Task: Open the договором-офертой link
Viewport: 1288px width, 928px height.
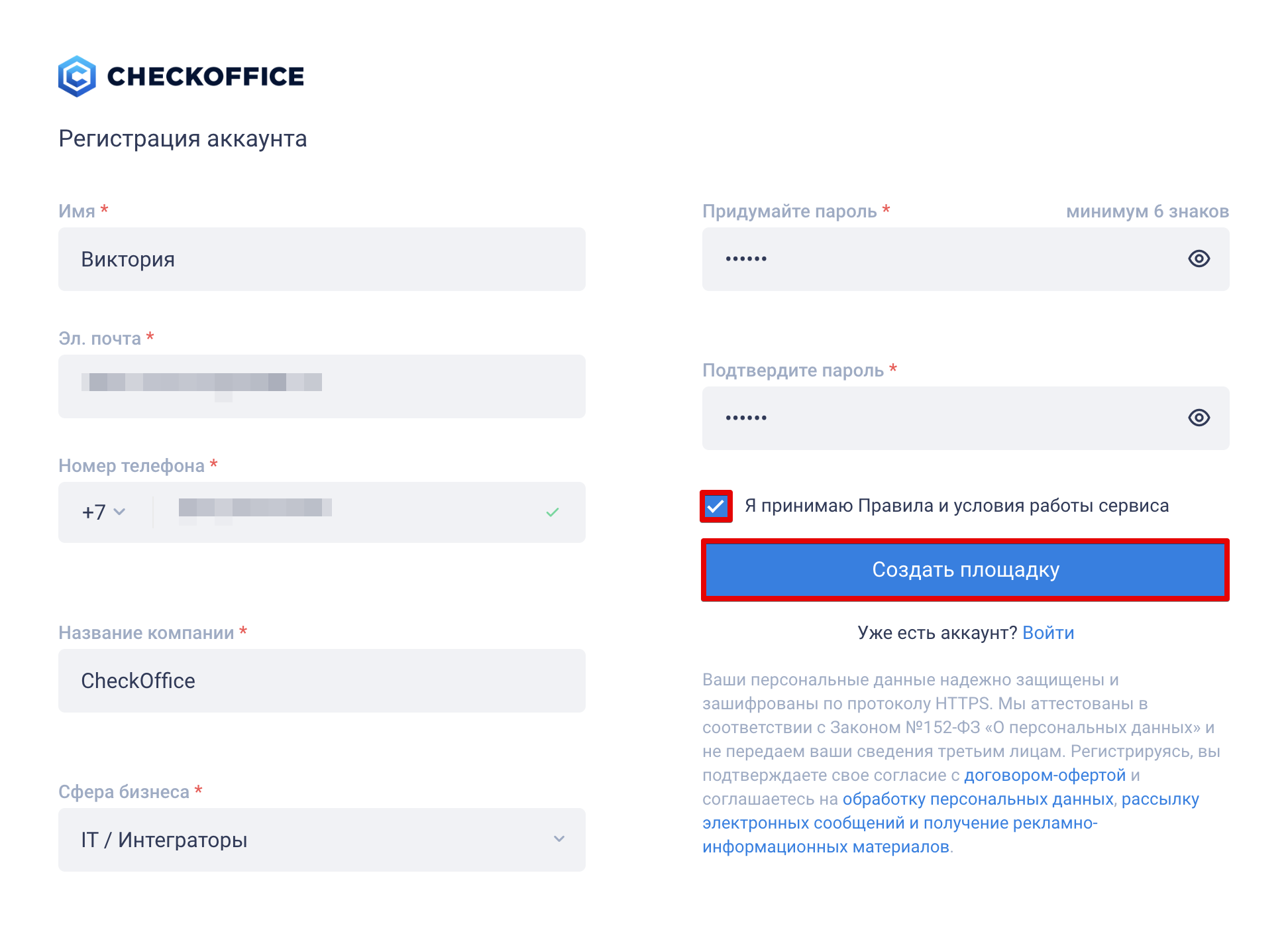Action: pos(1045,776)
